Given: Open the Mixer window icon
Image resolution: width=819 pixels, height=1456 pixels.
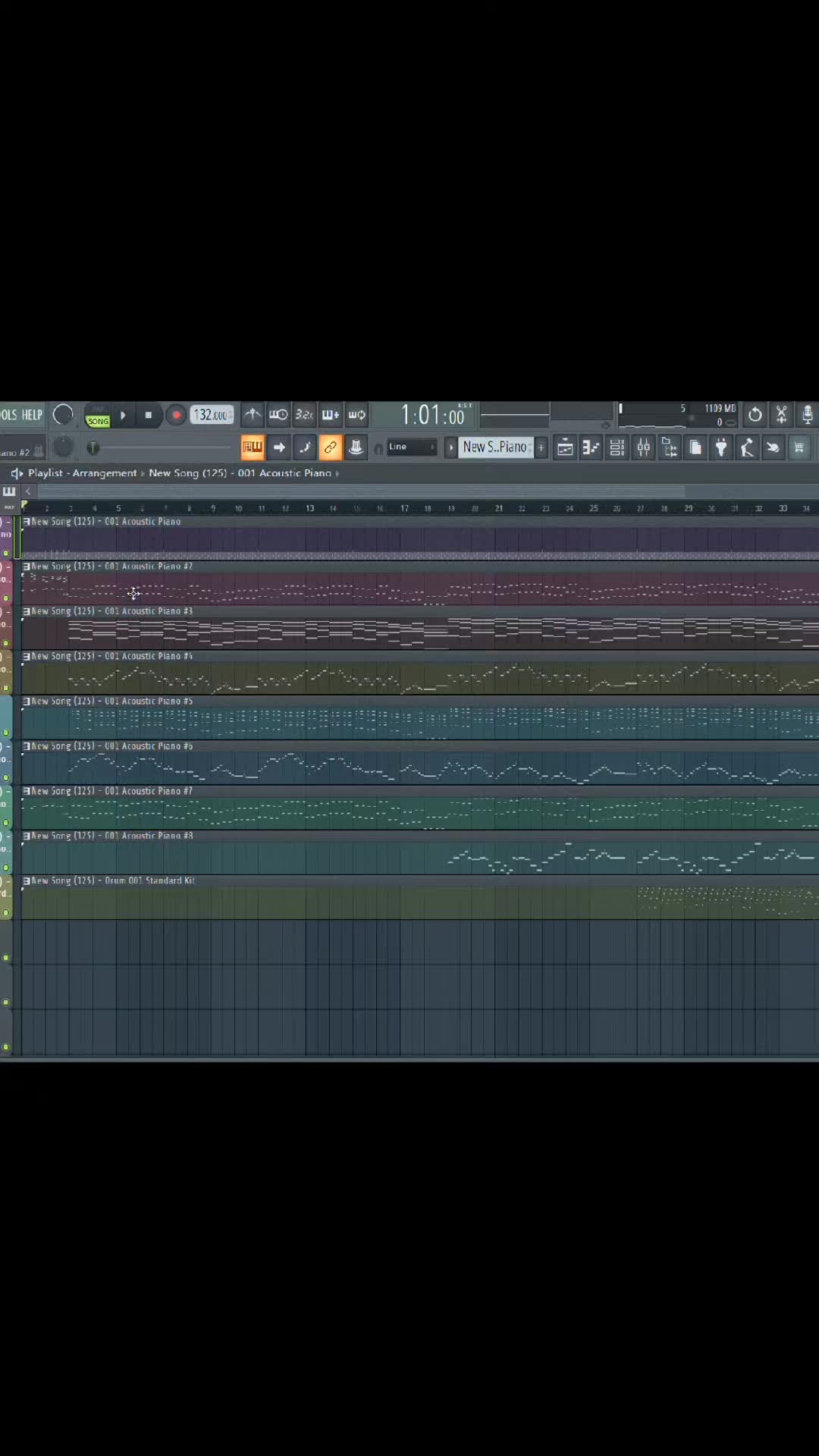Looking at the screenshot, I should (x=643, y=447).
